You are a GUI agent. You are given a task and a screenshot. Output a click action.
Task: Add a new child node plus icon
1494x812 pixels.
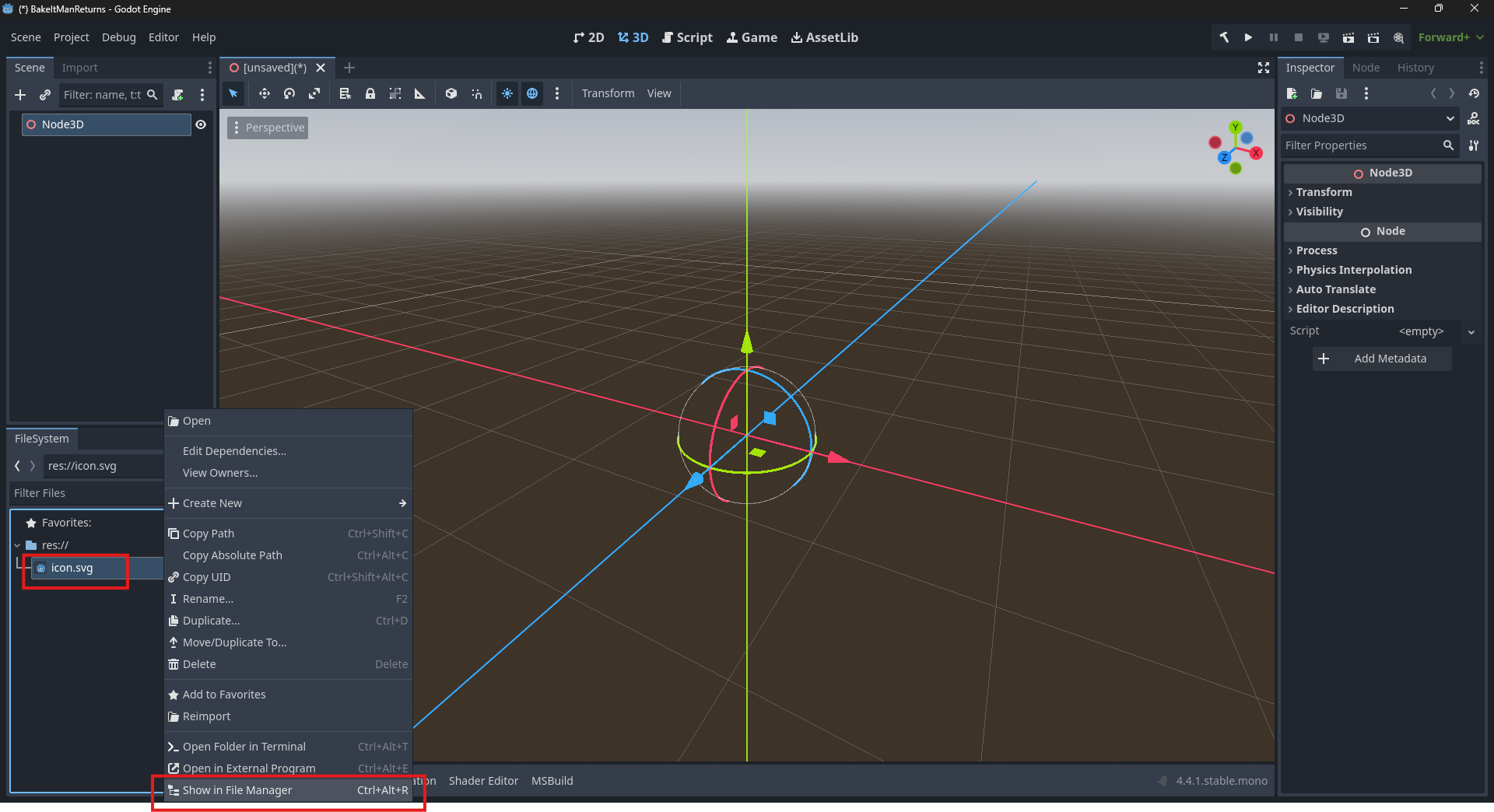point(20,95)
